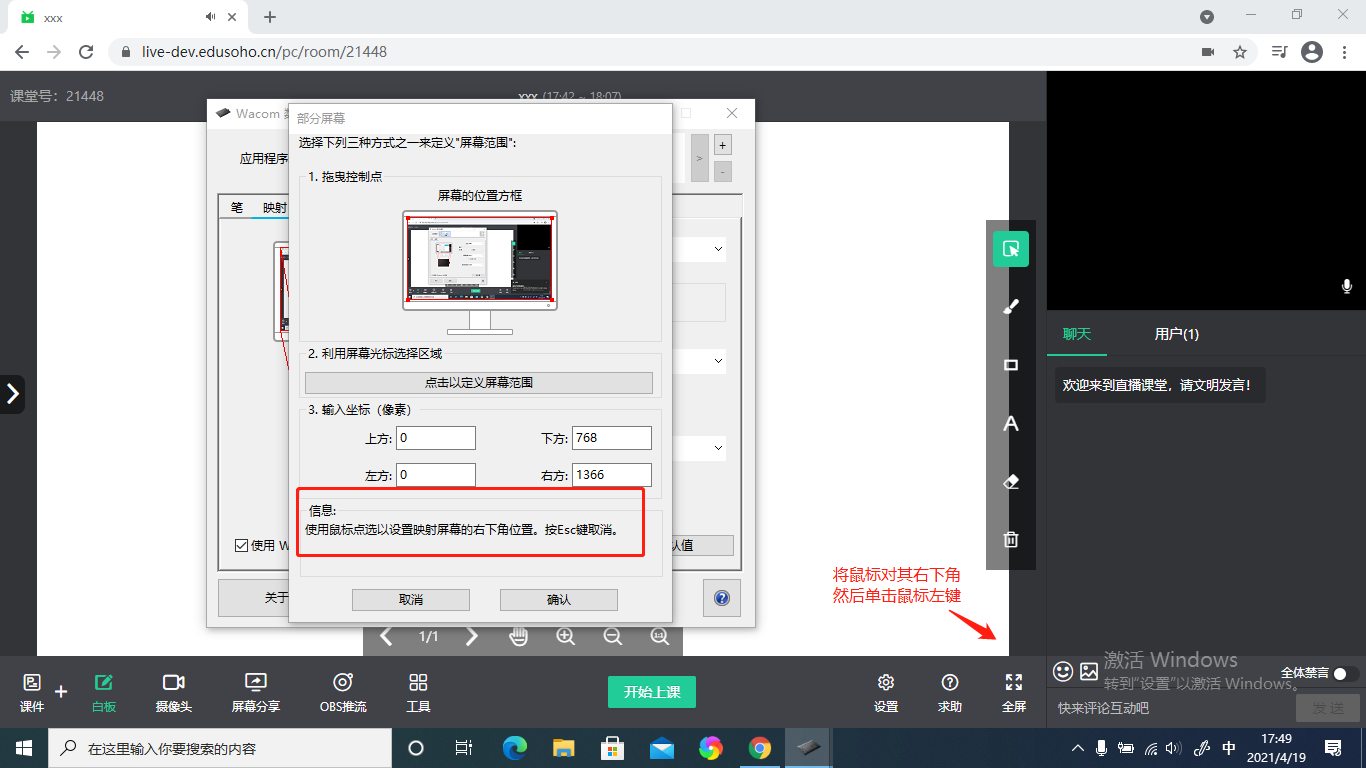The width and height of the screenshot is (1366, 768).
Task: Go to previous whiteboard page
Action: (387, 636)
